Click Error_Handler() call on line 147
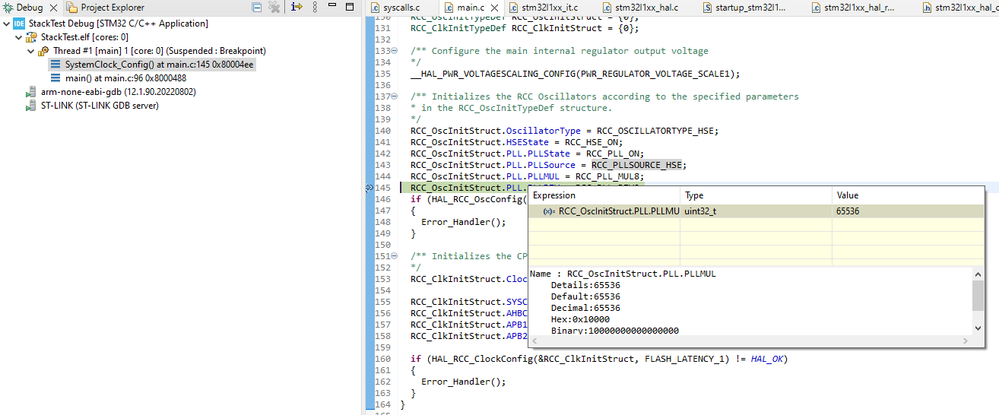Image resolution: width=999 pixels, height=415 pixels. (461, 222)
